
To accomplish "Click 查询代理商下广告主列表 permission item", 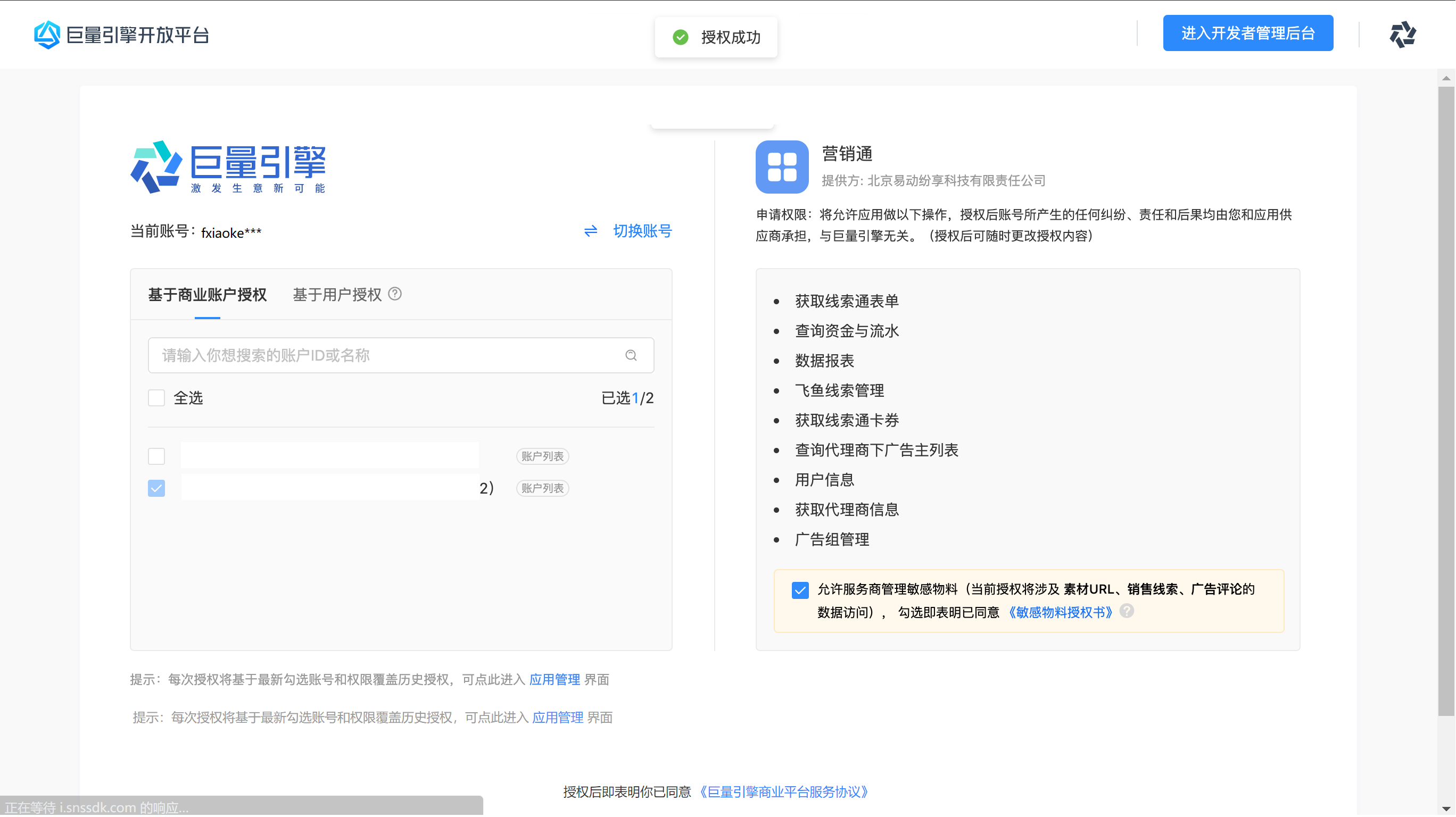I will pyautogui.click(x=876, y=451).
